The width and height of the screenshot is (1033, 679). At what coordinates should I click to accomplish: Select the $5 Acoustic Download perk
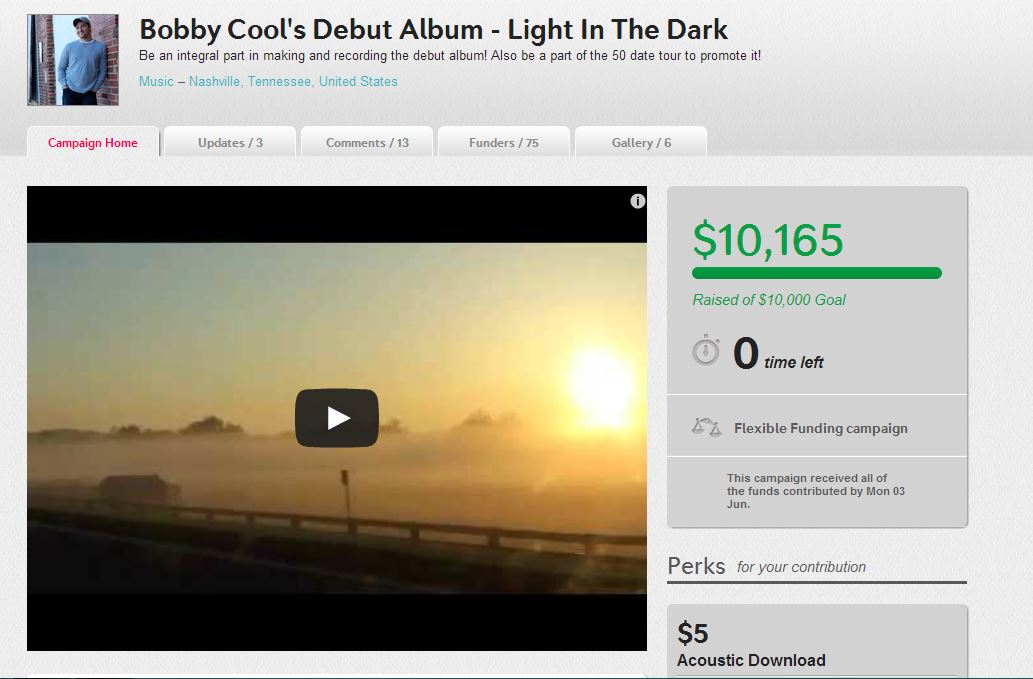[x=817, y=641]
